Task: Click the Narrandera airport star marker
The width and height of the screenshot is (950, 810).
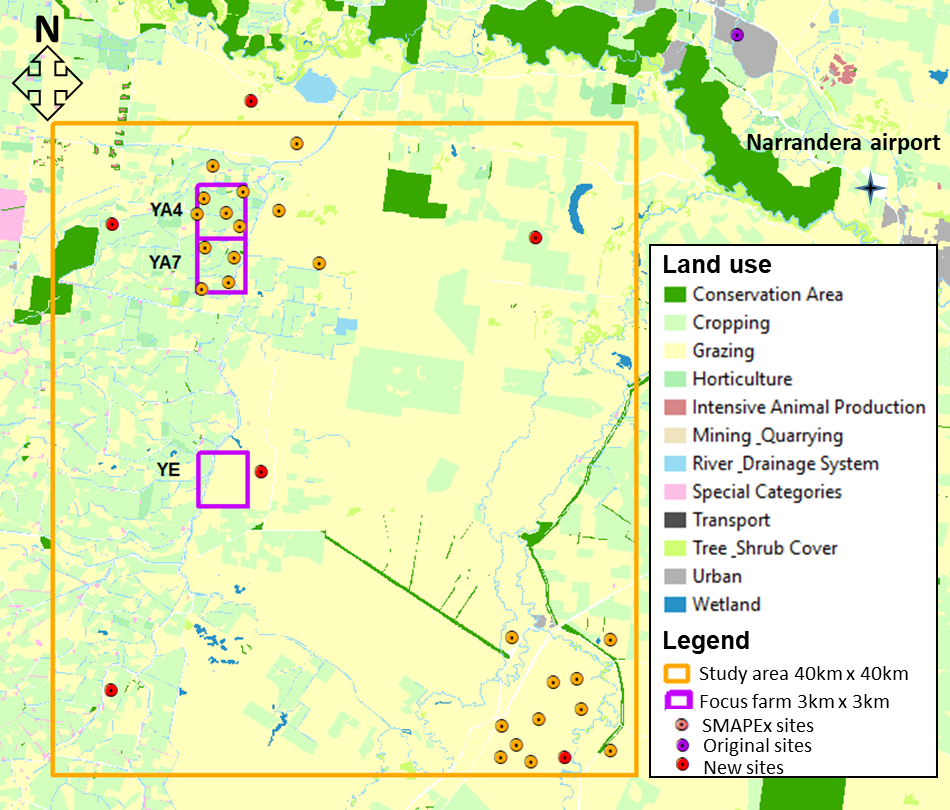Action: point(870,187)
